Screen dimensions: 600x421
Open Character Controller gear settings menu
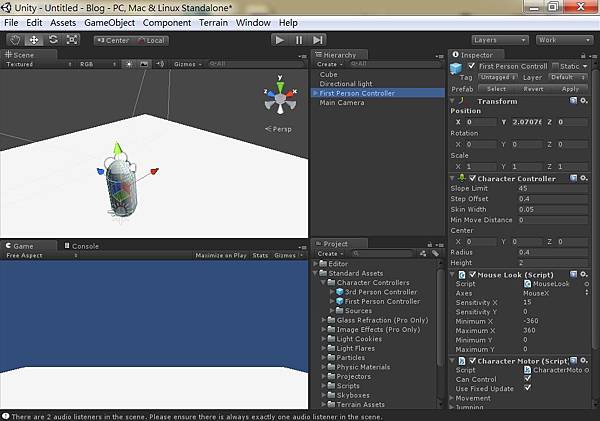(x=584, y=178)
